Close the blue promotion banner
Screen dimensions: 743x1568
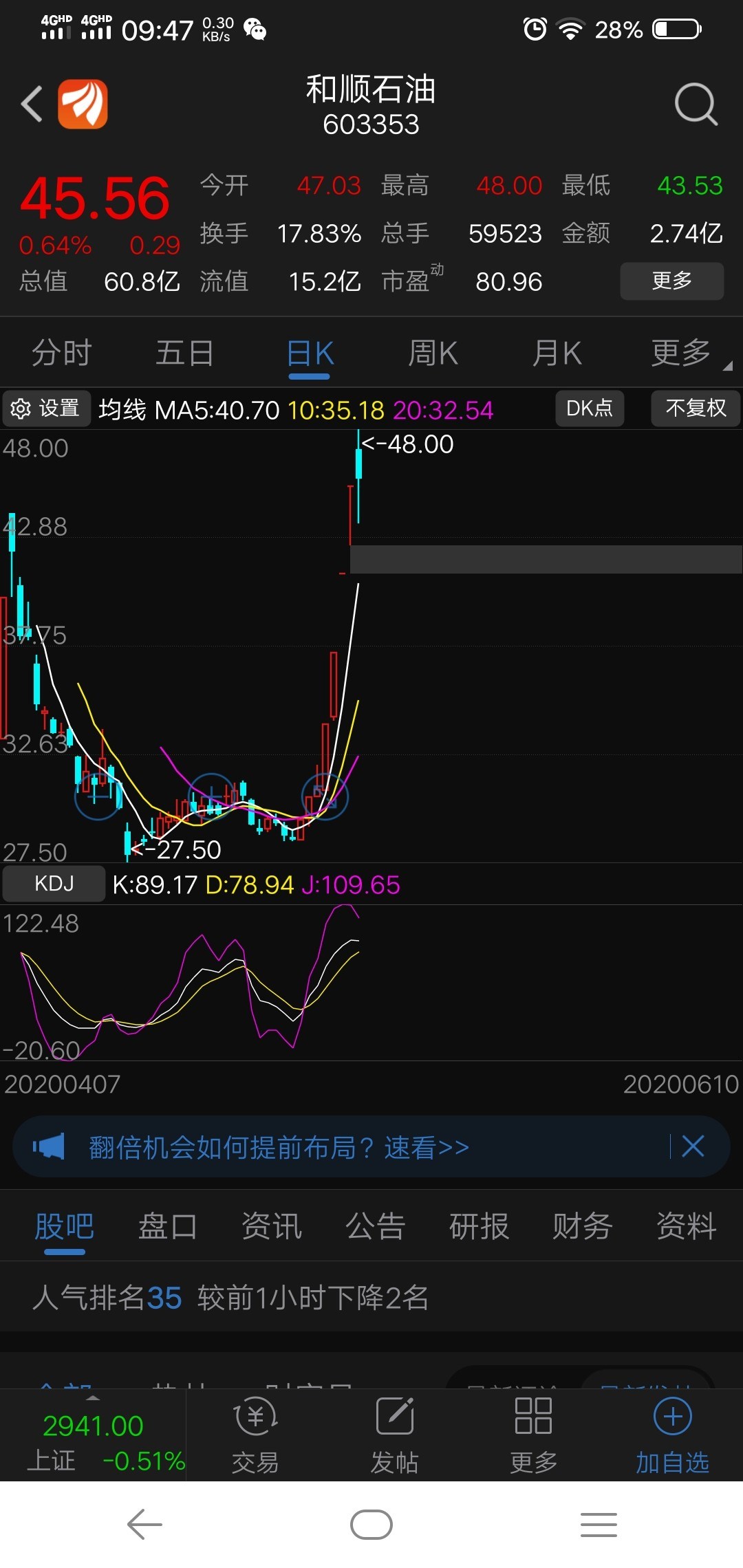point(693,1146)
